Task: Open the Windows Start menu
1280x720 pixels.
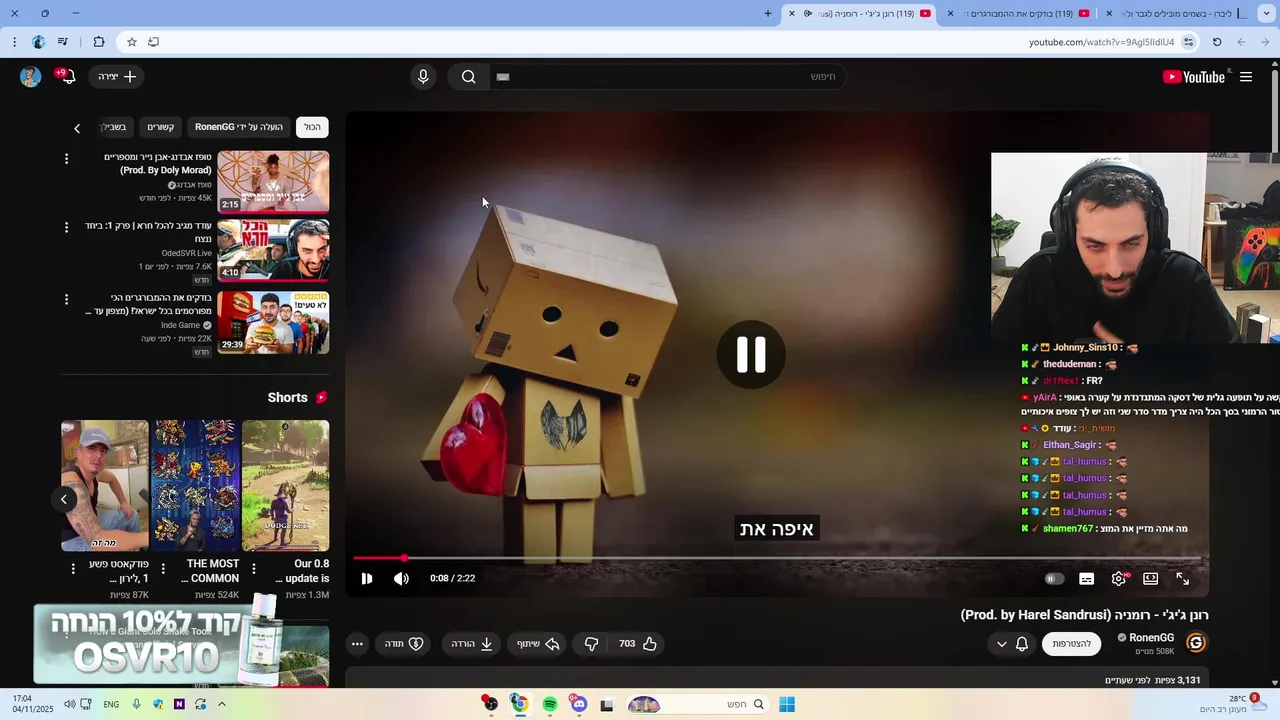Action: point(787,705)
